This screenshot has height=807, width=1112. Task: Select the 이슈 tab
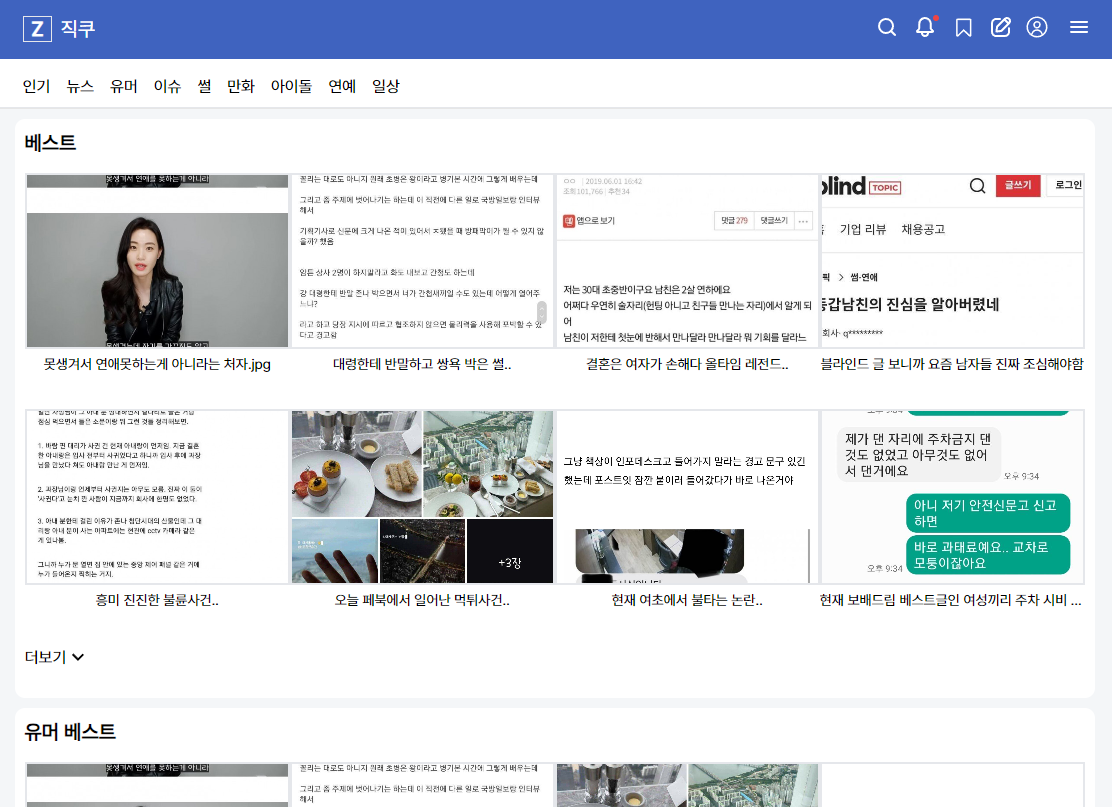(167, 86)
